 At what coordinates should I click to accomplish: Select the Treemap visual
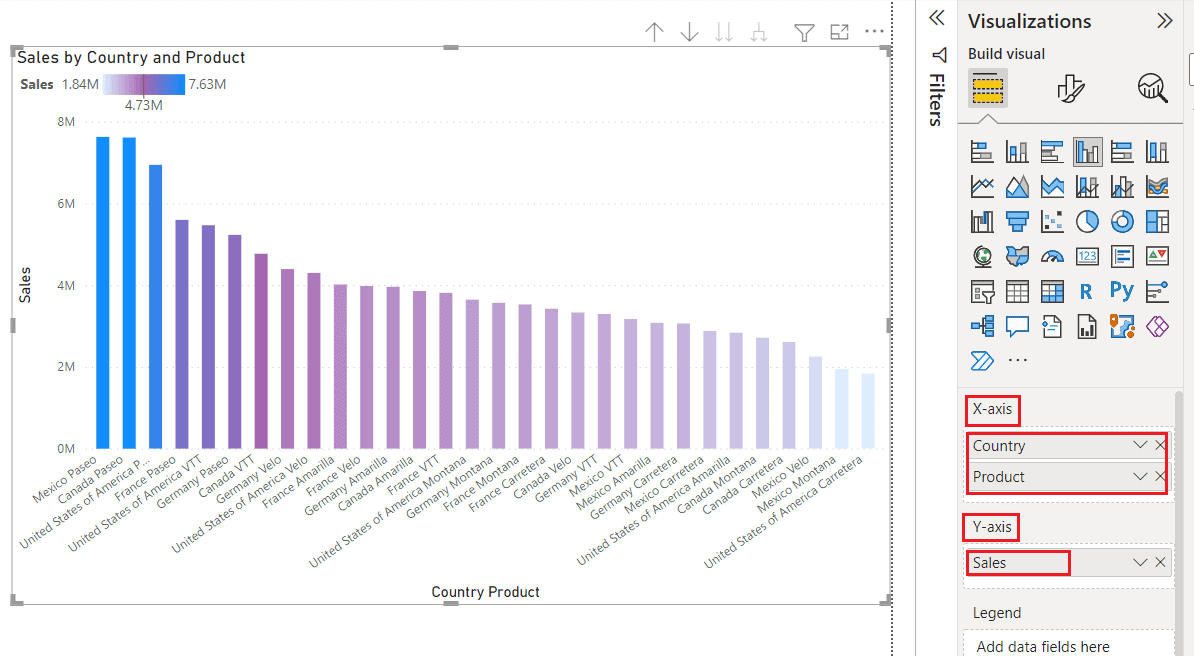click(1157, 221)
